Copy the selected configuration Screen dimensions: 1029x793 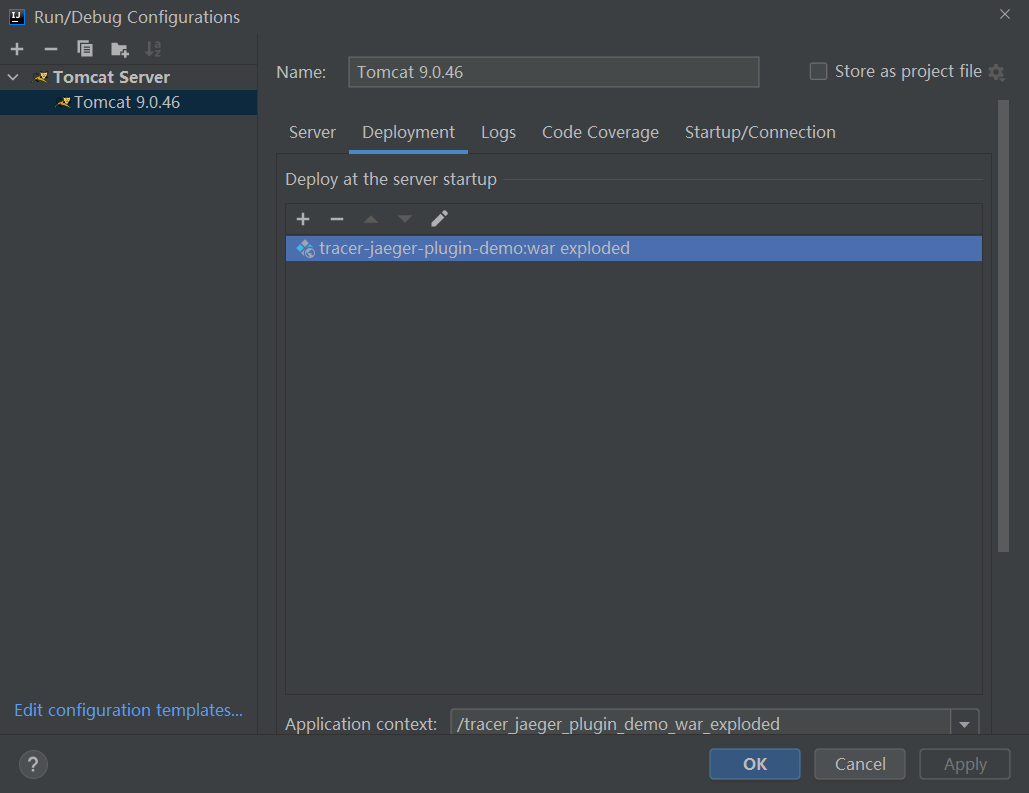(x=85, y=49)
